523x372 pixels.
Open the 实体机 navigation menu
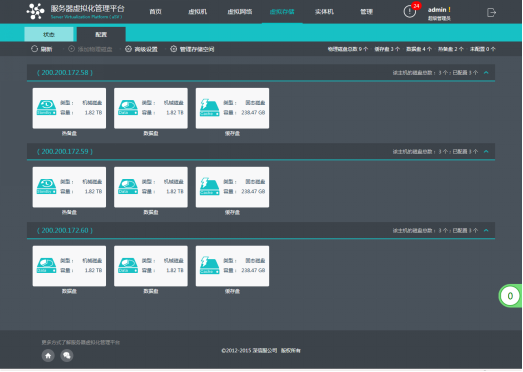click(x=324, y=12)
